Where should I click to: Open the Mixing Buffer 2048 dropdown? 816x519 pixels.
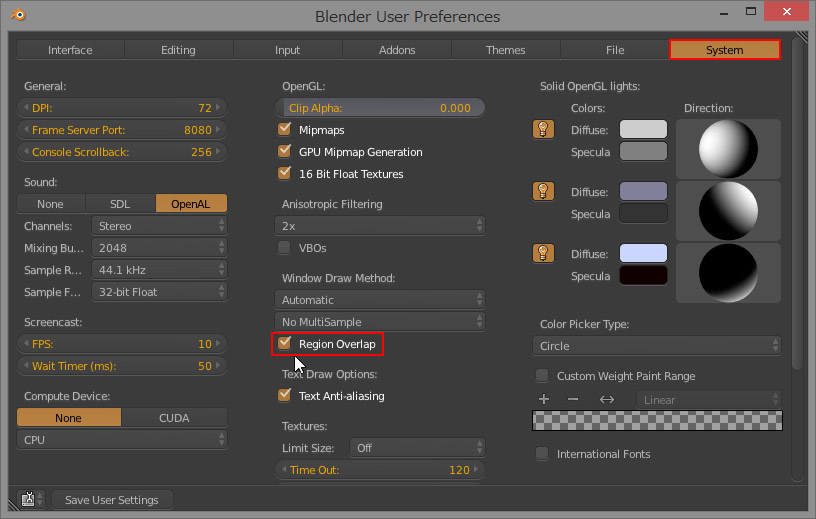(x=159, y=248)
